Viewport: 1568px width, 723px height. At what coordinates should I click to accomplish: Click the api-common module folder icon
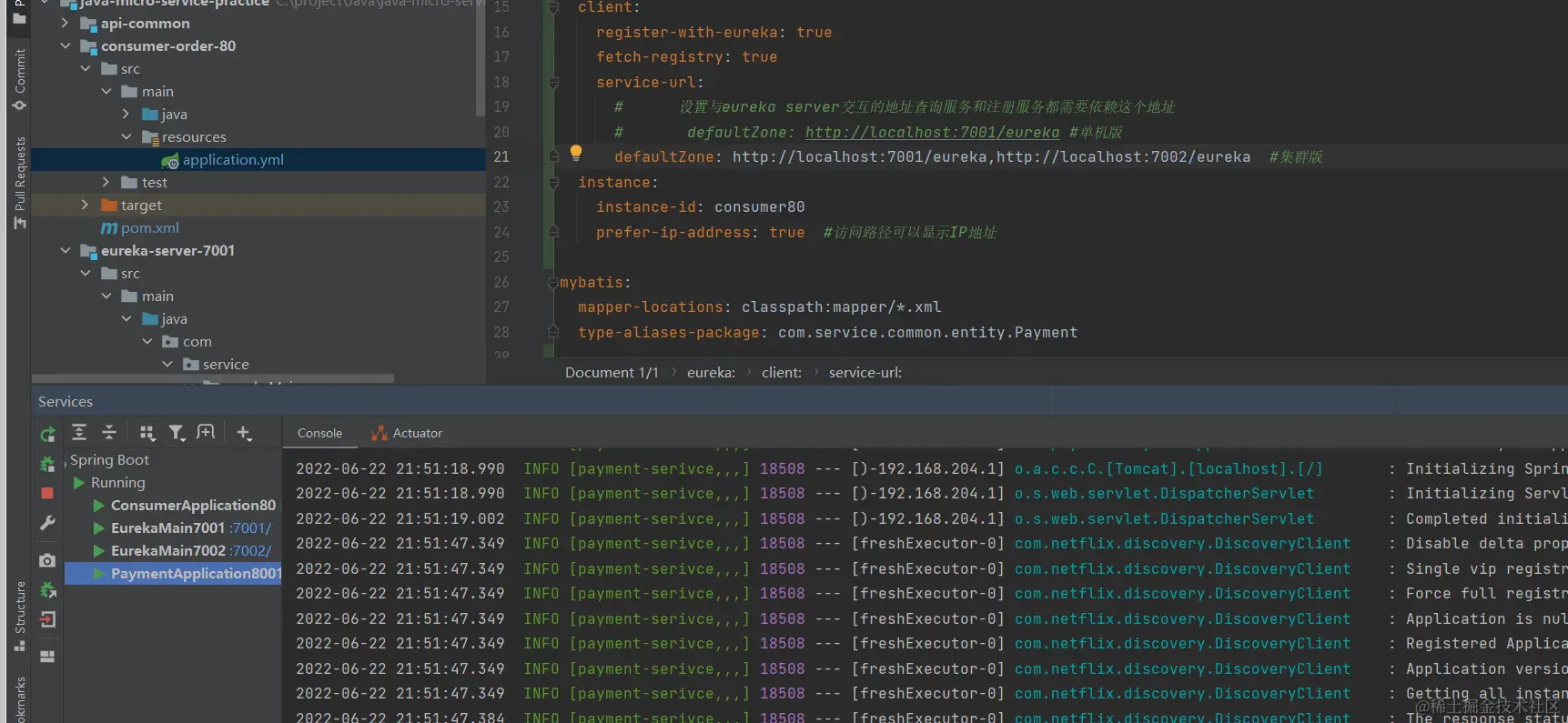click(88, 24)
